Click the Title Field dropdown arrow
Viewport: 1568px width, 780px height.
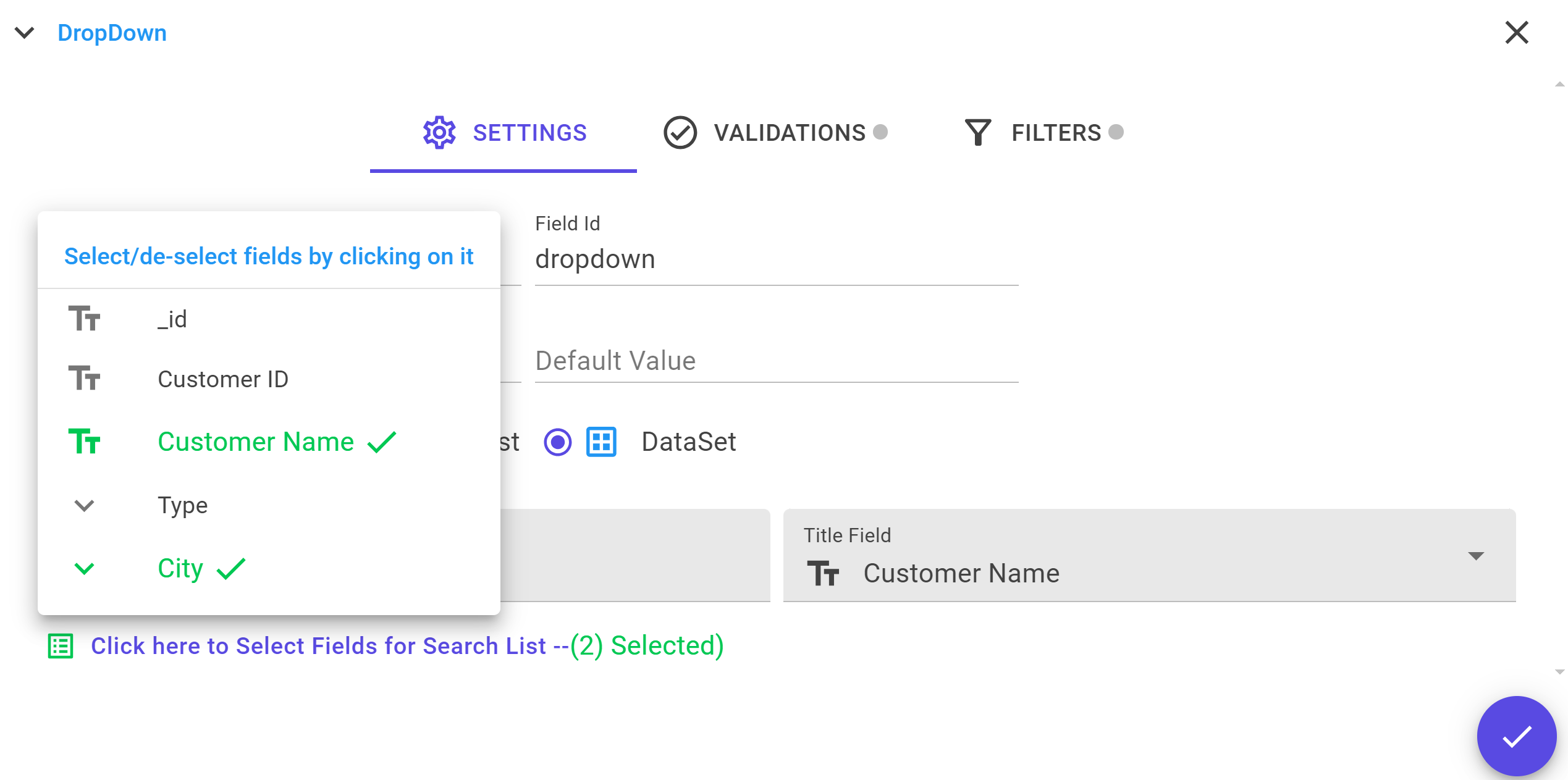[x=1476, y=556]
